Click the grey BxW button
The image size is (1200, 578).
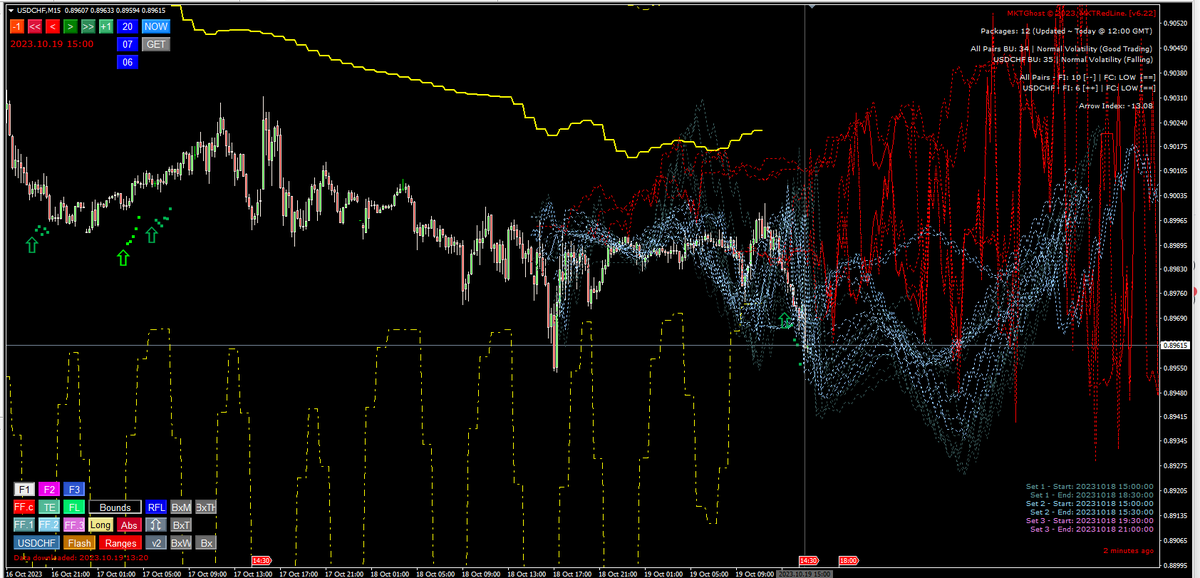181,543
